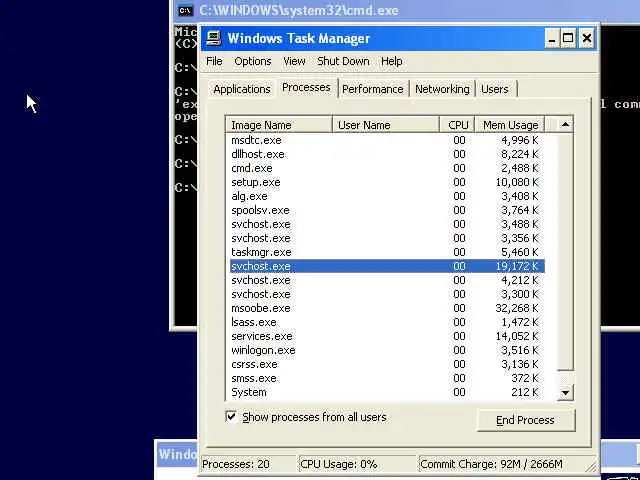Sort by User Name column header
Viewport: 640px width, 480px height.
[x=386, y=125]
